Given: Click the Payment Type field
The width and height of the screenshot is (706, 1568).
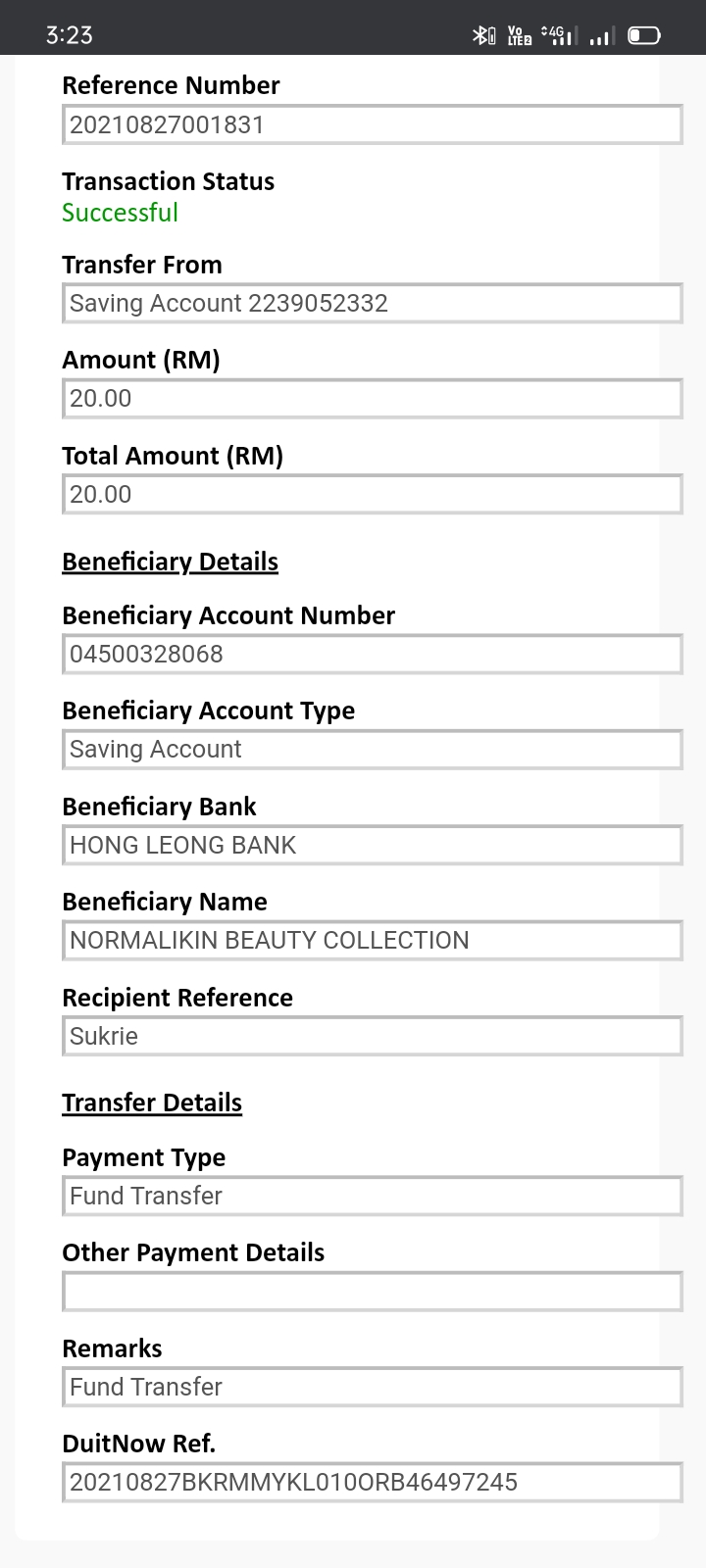Looking at the screenshot, I should point(373,1196).
